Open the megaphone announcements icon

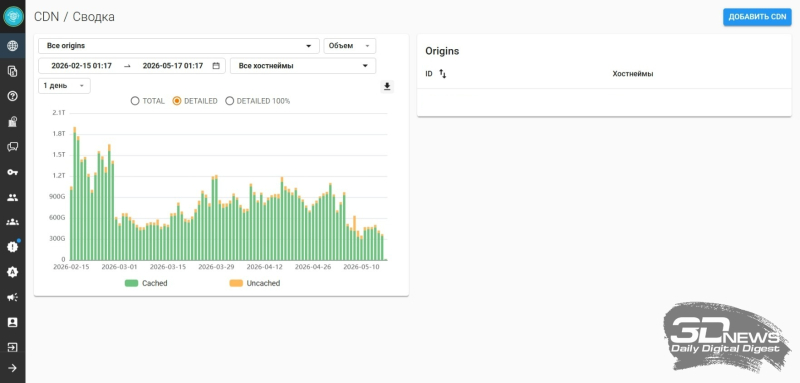[x=13, y=297]
